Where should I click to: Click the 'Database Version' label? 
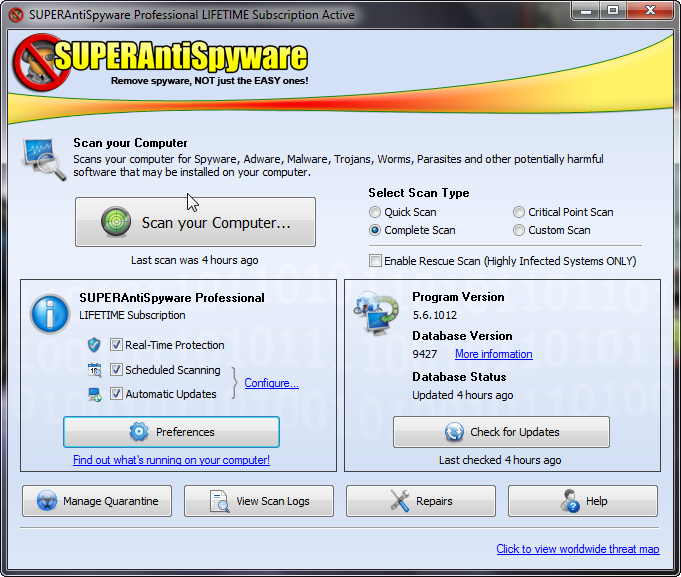tap(462, 336)
